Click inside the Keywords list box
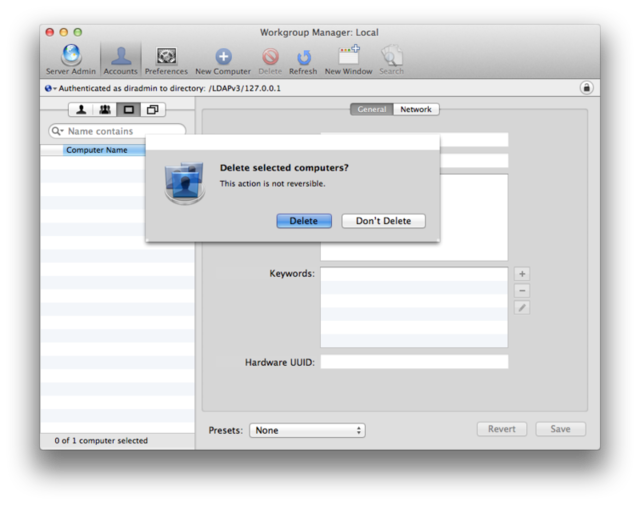Screen dimensions: 640x505 [x=414, y=307]
